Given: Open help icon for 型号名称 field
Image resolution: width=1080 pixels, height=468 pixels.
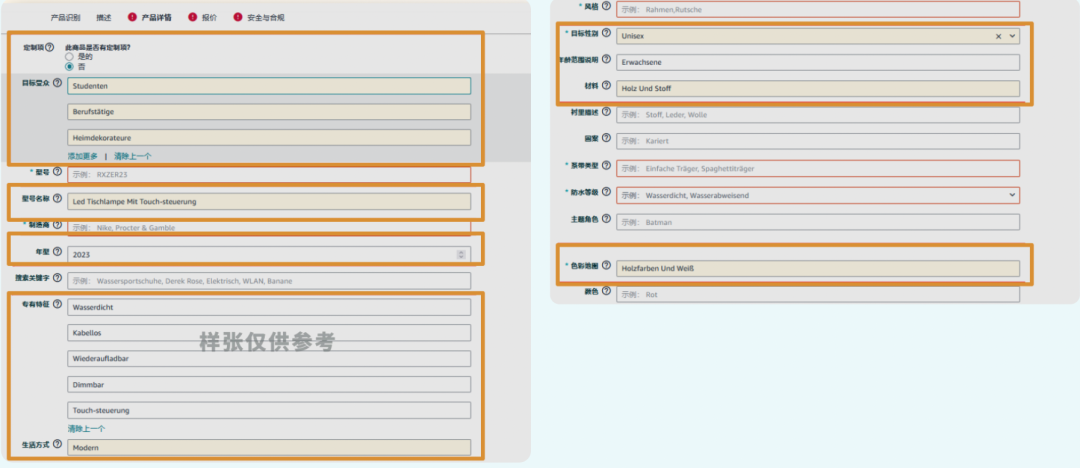Looking at the screenshot, I should [x=57, y=199].
